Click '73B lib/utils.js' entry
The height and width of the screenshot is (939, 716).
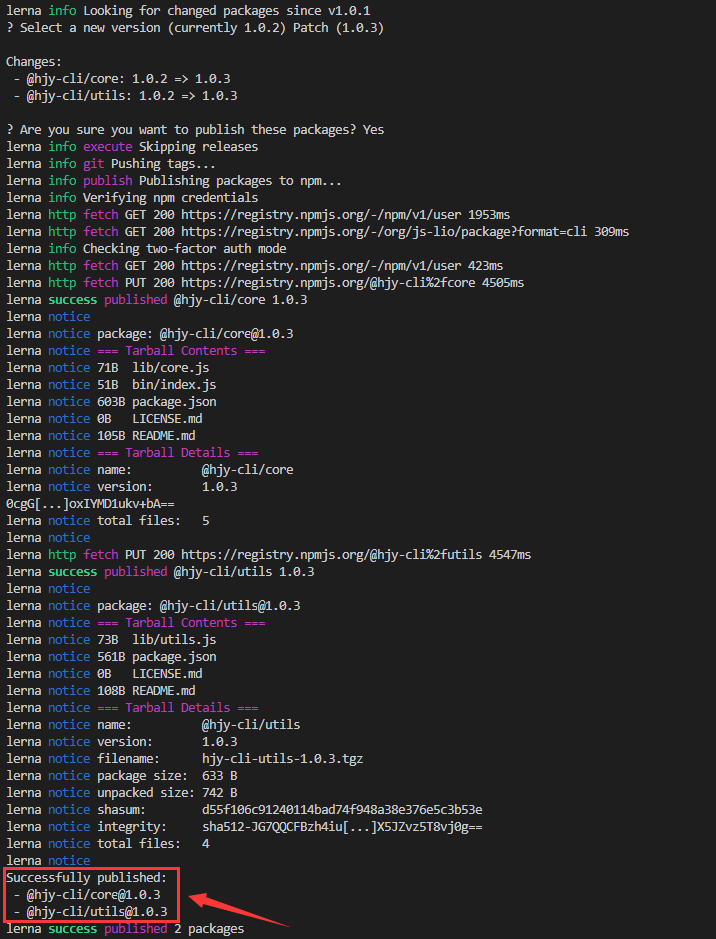tap(157, 640)
